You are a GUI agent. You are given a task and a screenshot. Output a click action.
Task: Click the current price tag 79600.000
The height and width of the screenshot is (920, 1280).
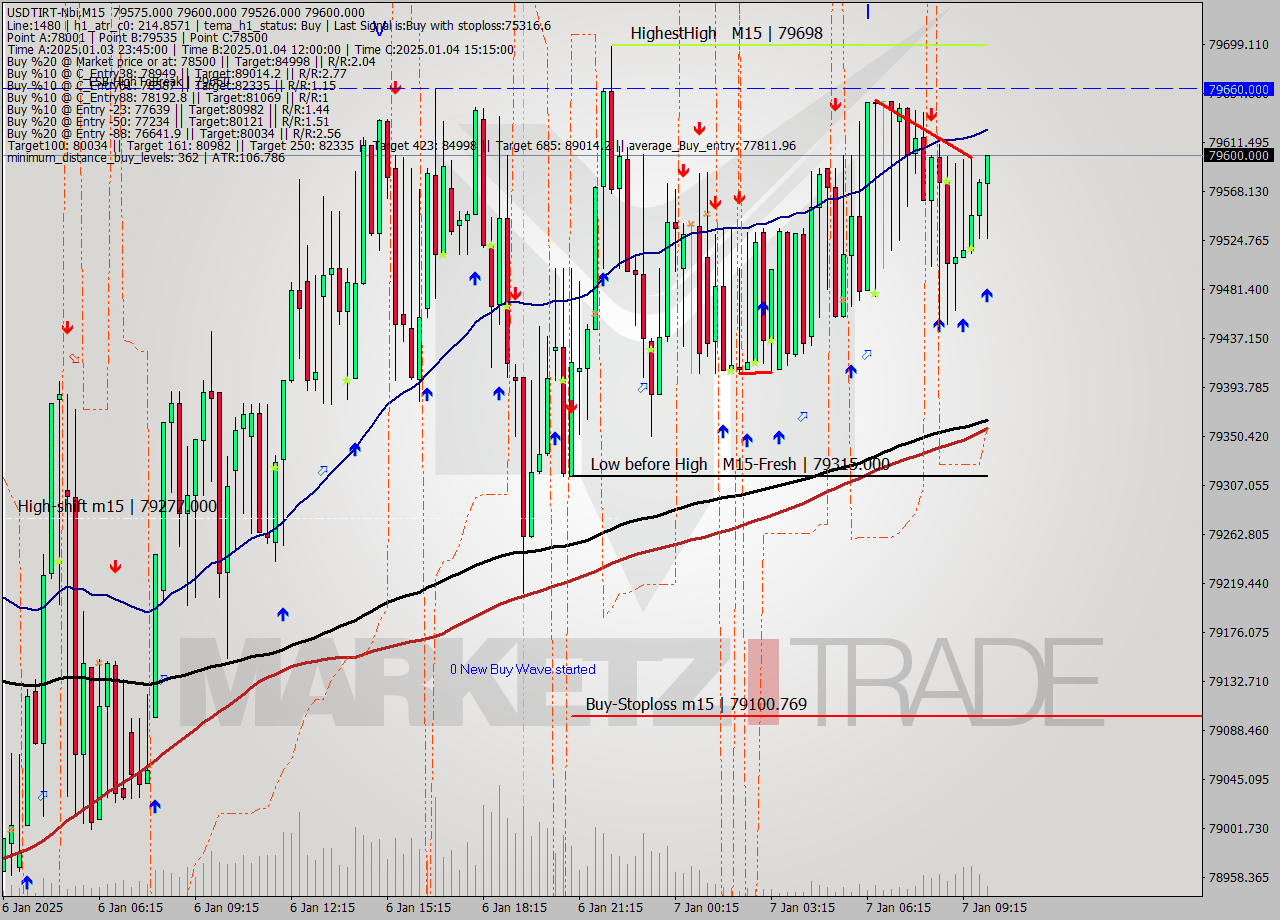(1239, 155)
